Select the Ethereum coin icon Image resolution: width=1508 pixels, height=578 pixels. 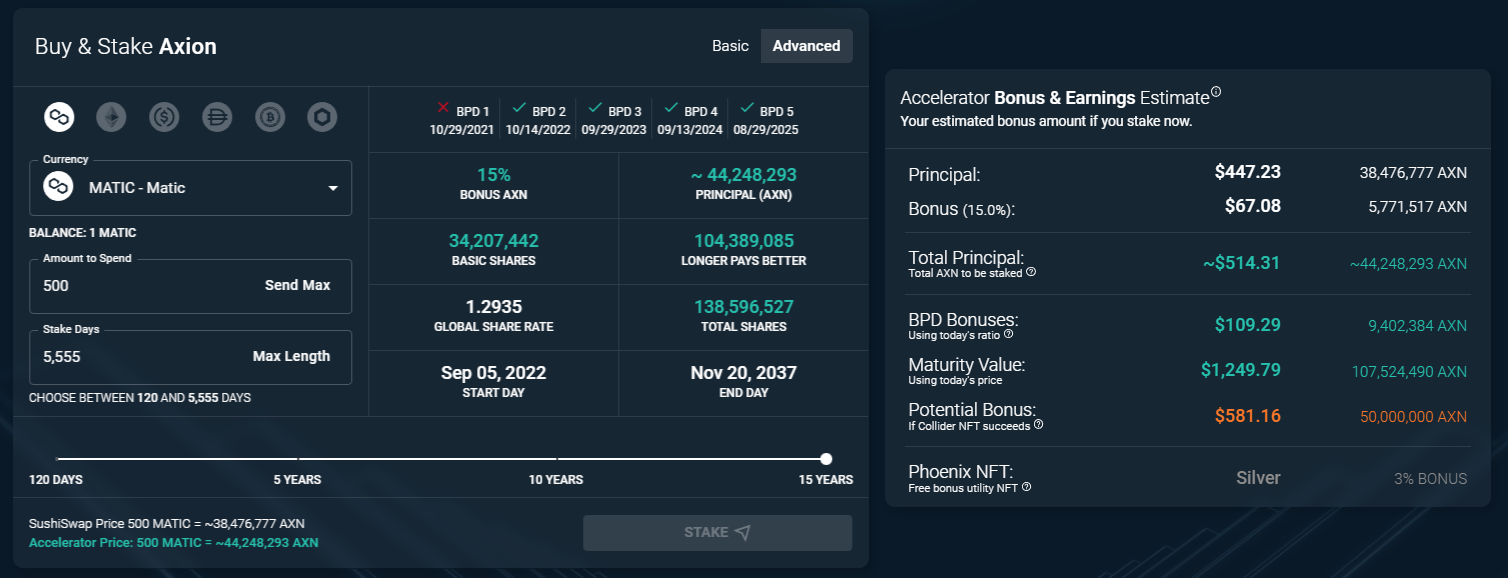(111, 118)
